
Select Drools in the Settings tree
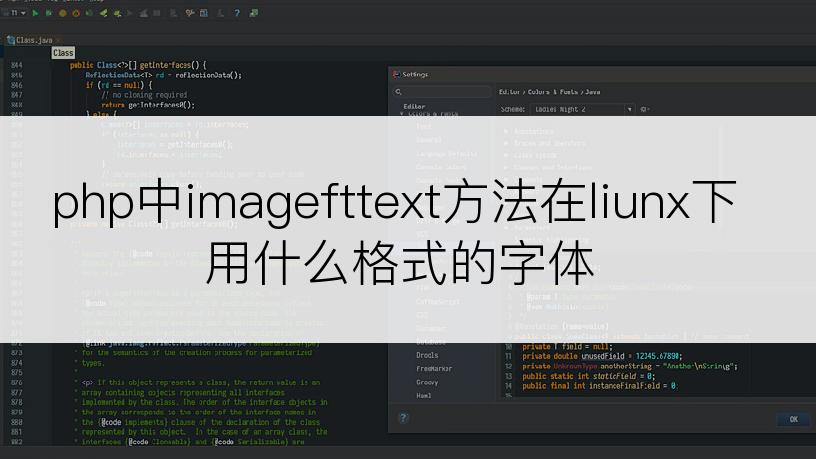[x=427, y=355]
